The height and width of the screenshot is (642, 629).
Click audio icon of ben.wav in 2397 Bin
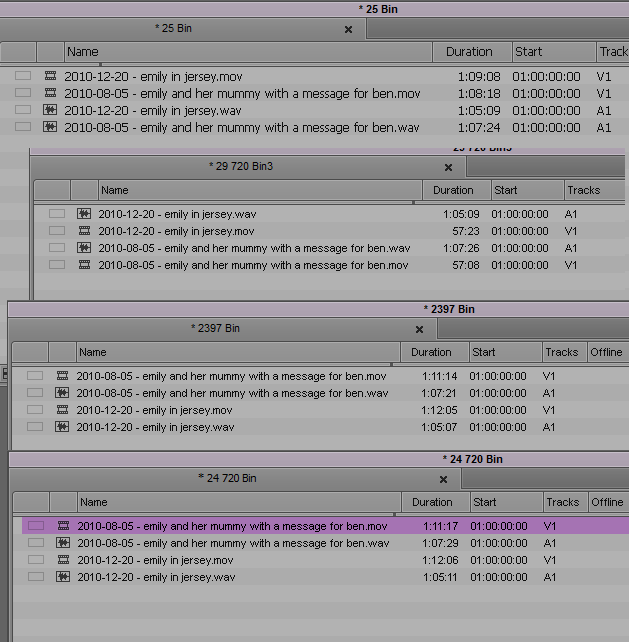click(x=62, y=393)
